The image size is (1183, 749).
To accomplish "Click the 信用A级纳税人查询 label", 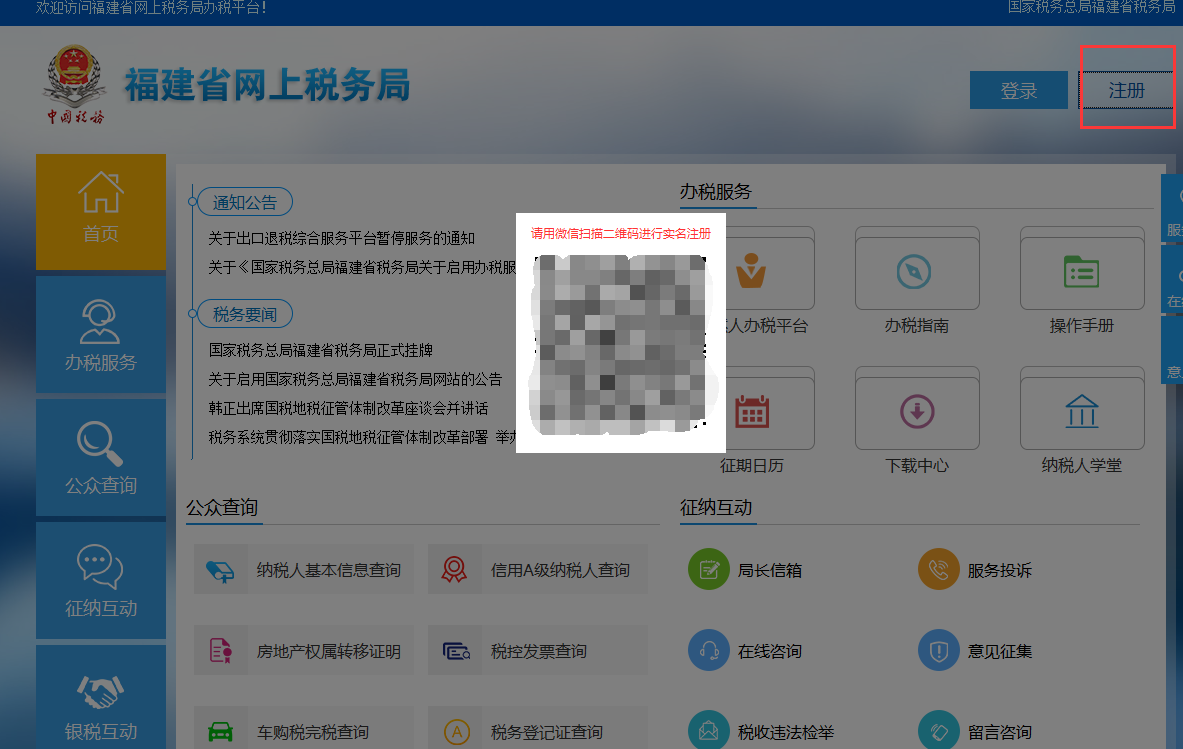I will coord(561,570).
